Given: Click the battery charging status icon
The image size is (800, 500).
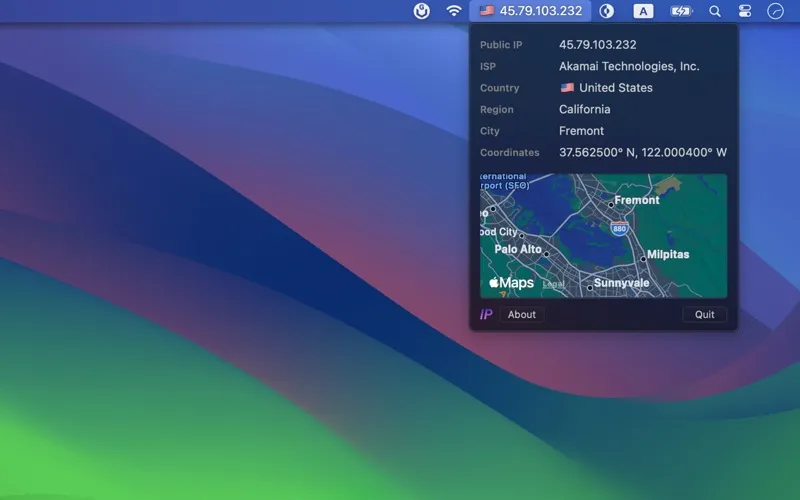Looking at the screenshot, I should point(681,11).
